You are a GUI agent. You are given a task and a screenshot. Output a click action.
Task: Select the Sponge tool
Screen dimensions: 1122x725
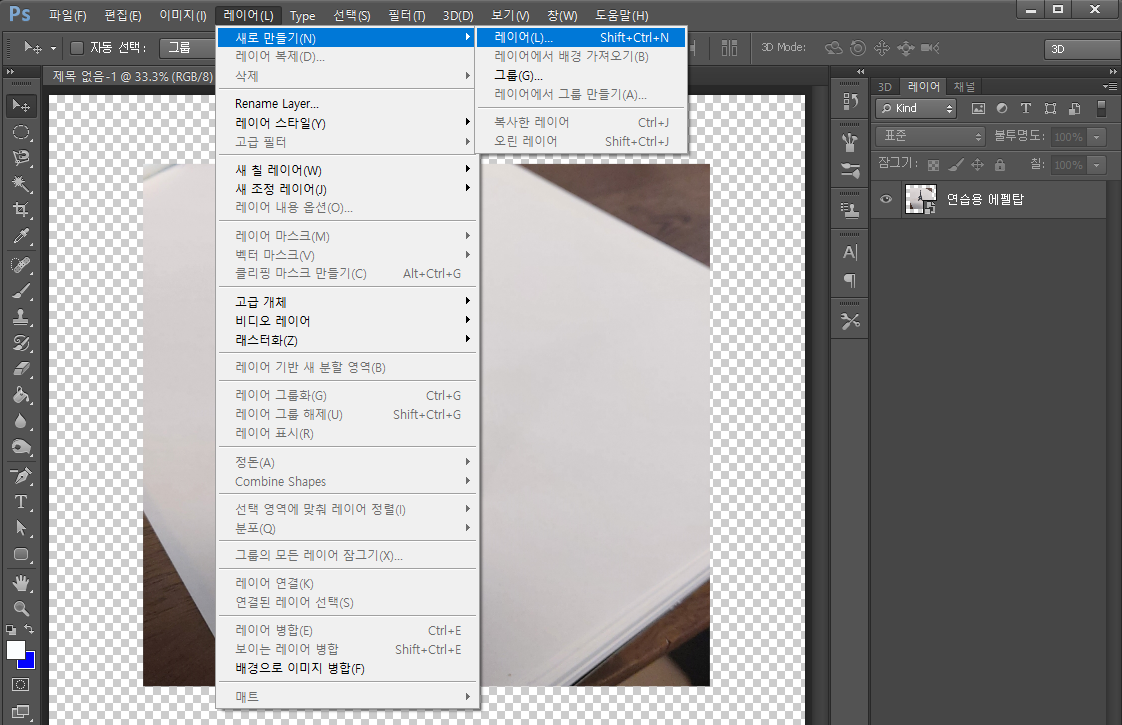click(x=21, y=447)
